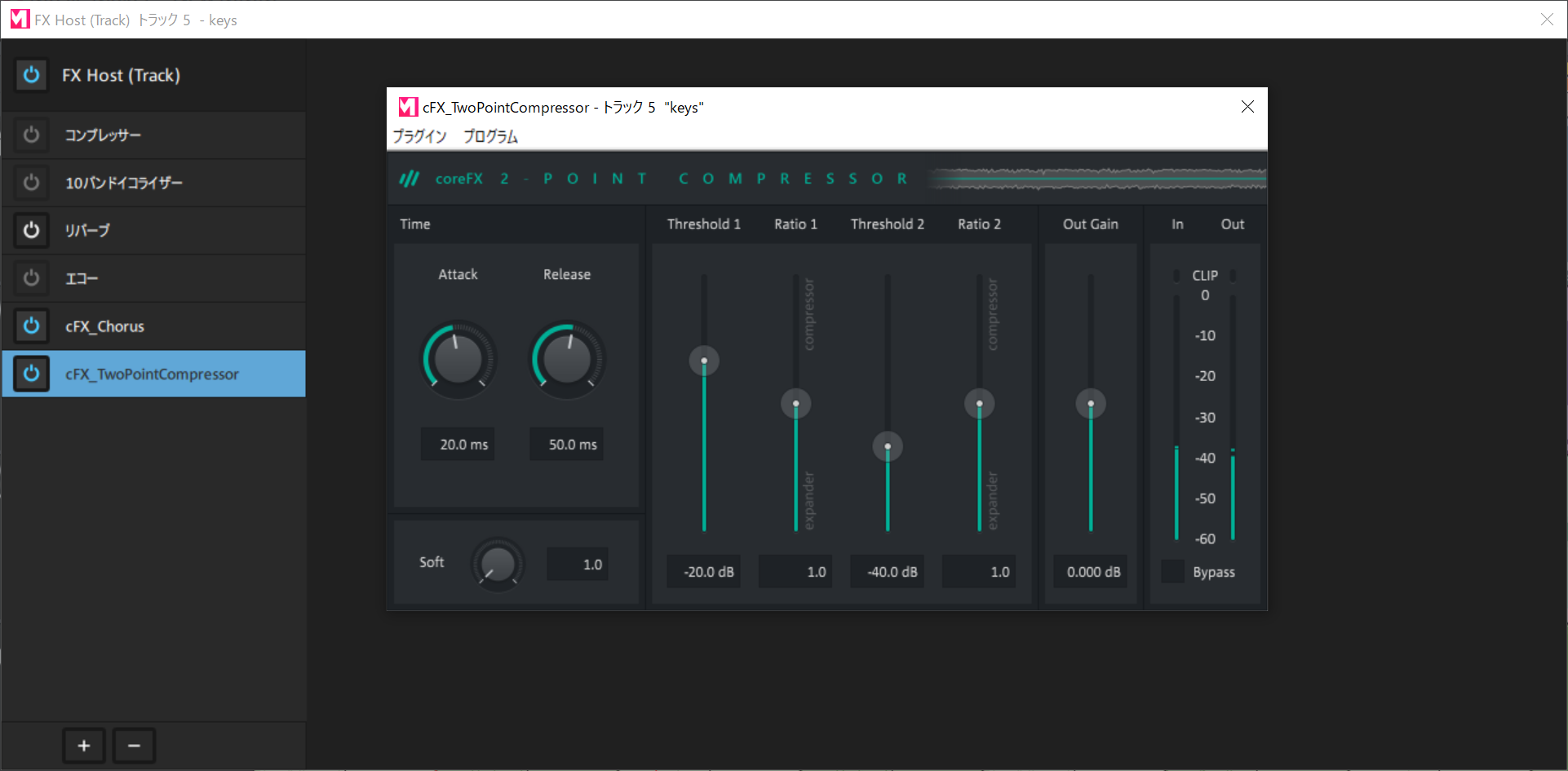This screenshot has height=771, width=1568.
Task: Click the waveform display in plugin header
Action: tap(1096, 178)
